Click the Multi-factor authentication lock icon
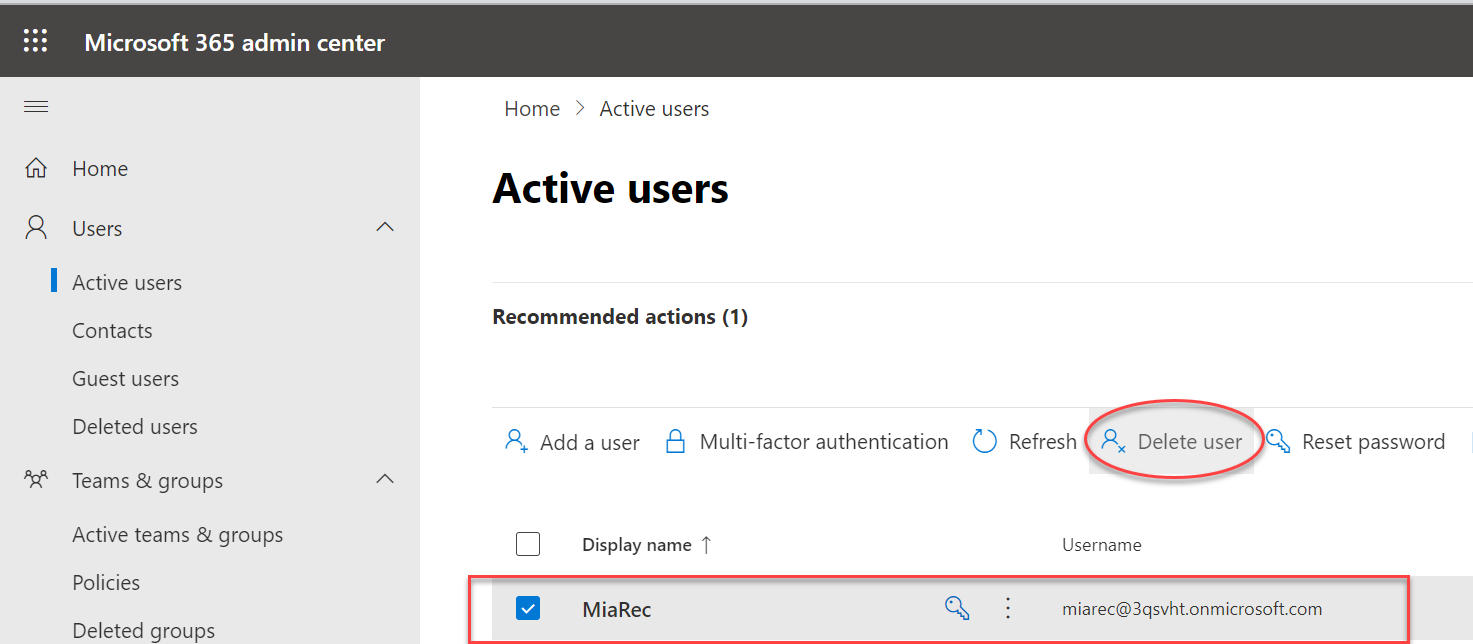This screenshot has height=644, width=1473. point(676,441)
